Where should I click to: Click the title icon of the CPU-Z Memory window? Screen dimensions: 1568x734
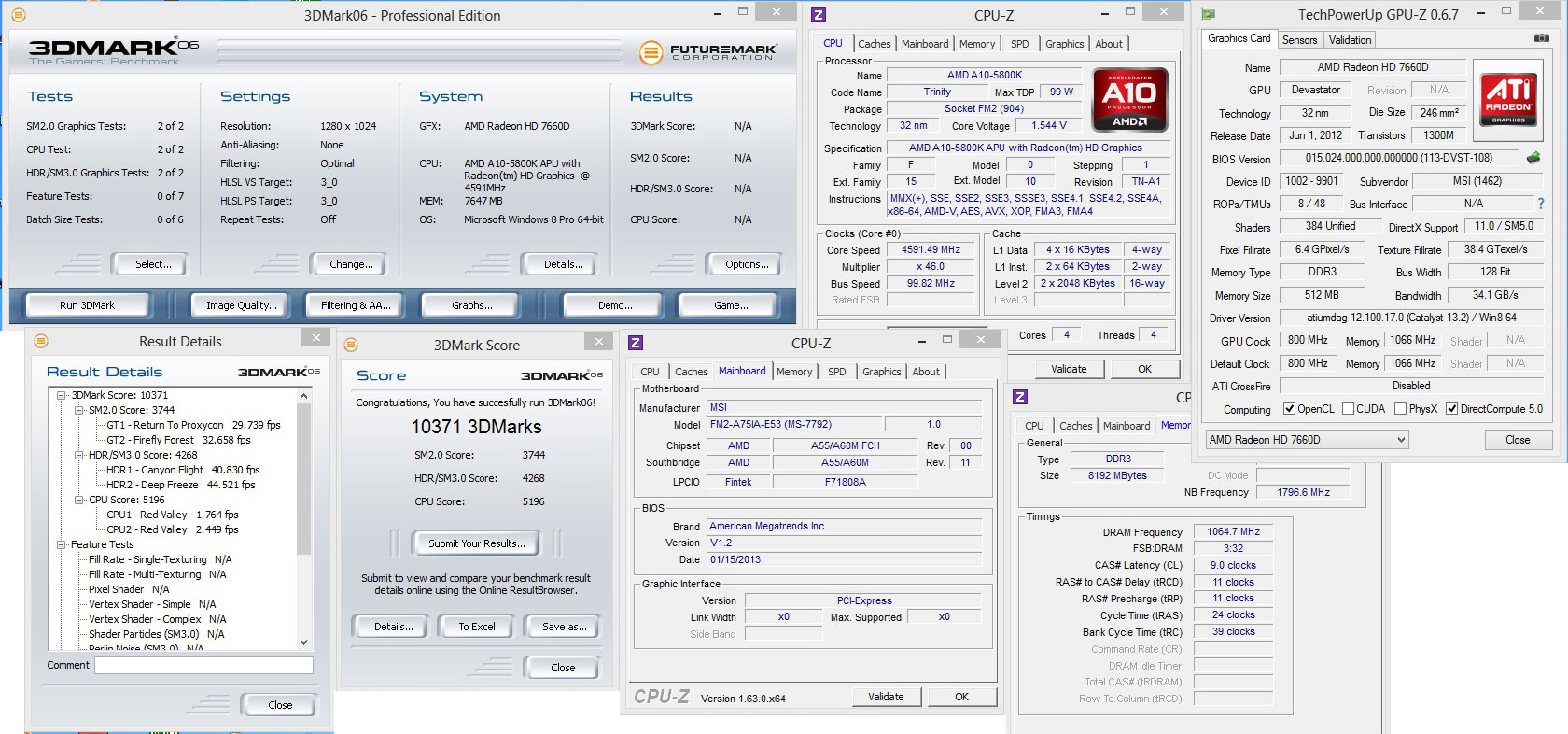pos(1020,397)
